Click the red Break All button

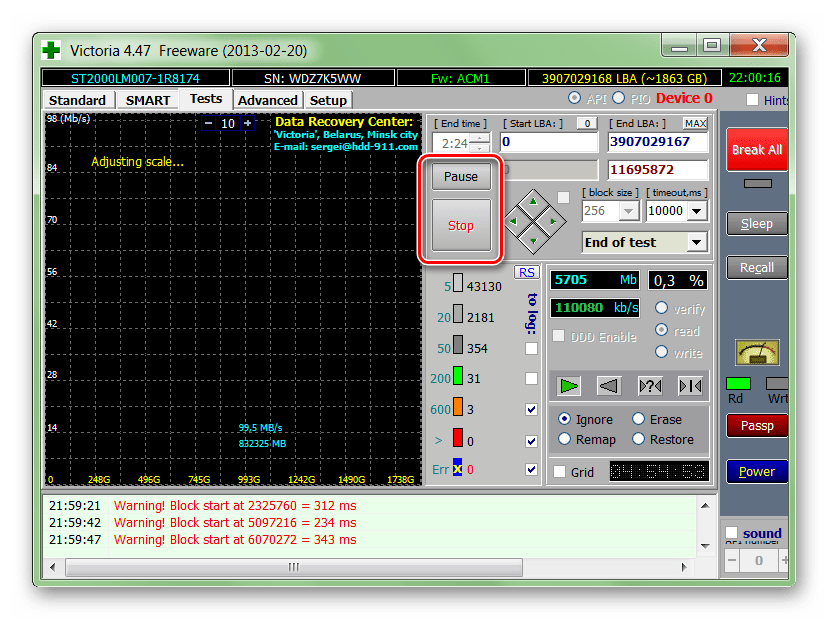[756, 149]
